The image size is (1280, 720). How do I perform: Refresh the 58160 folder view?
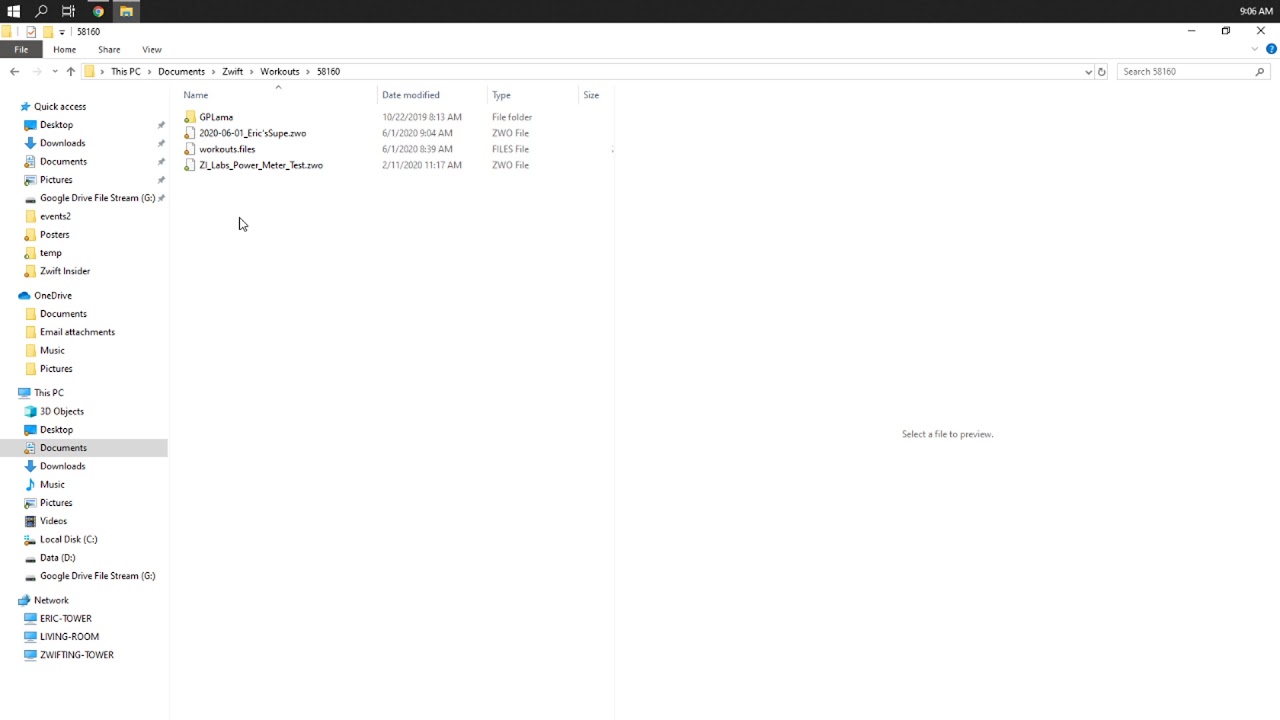tap(1102, 72)
